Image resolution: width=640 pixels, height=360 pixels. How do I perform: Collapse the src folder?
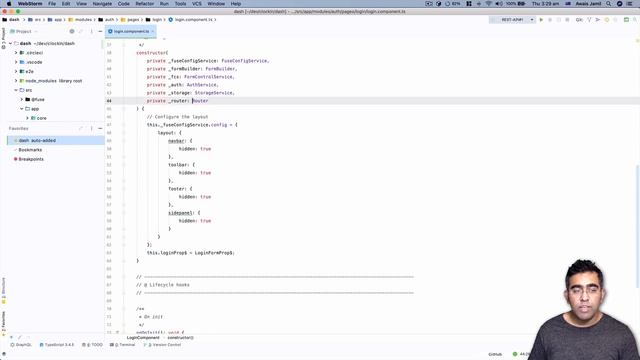16,90
